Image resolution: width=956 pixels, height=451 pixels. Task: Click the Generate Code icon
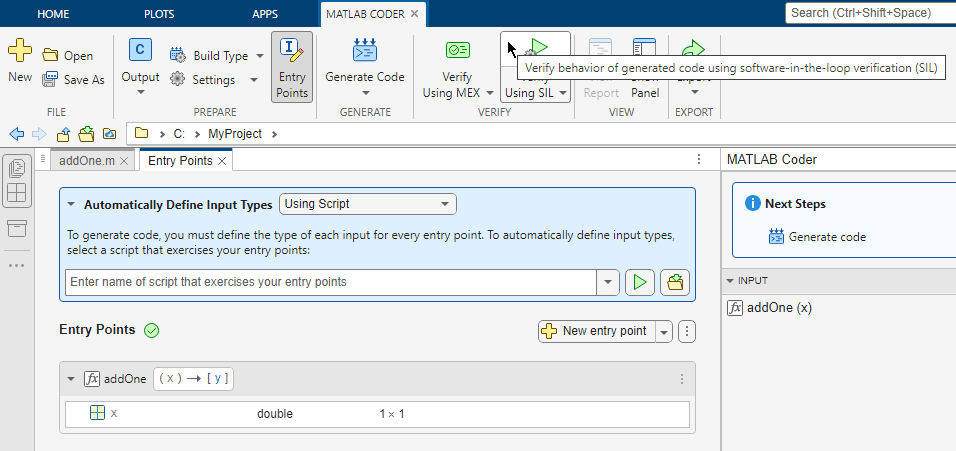click(364, 52)
